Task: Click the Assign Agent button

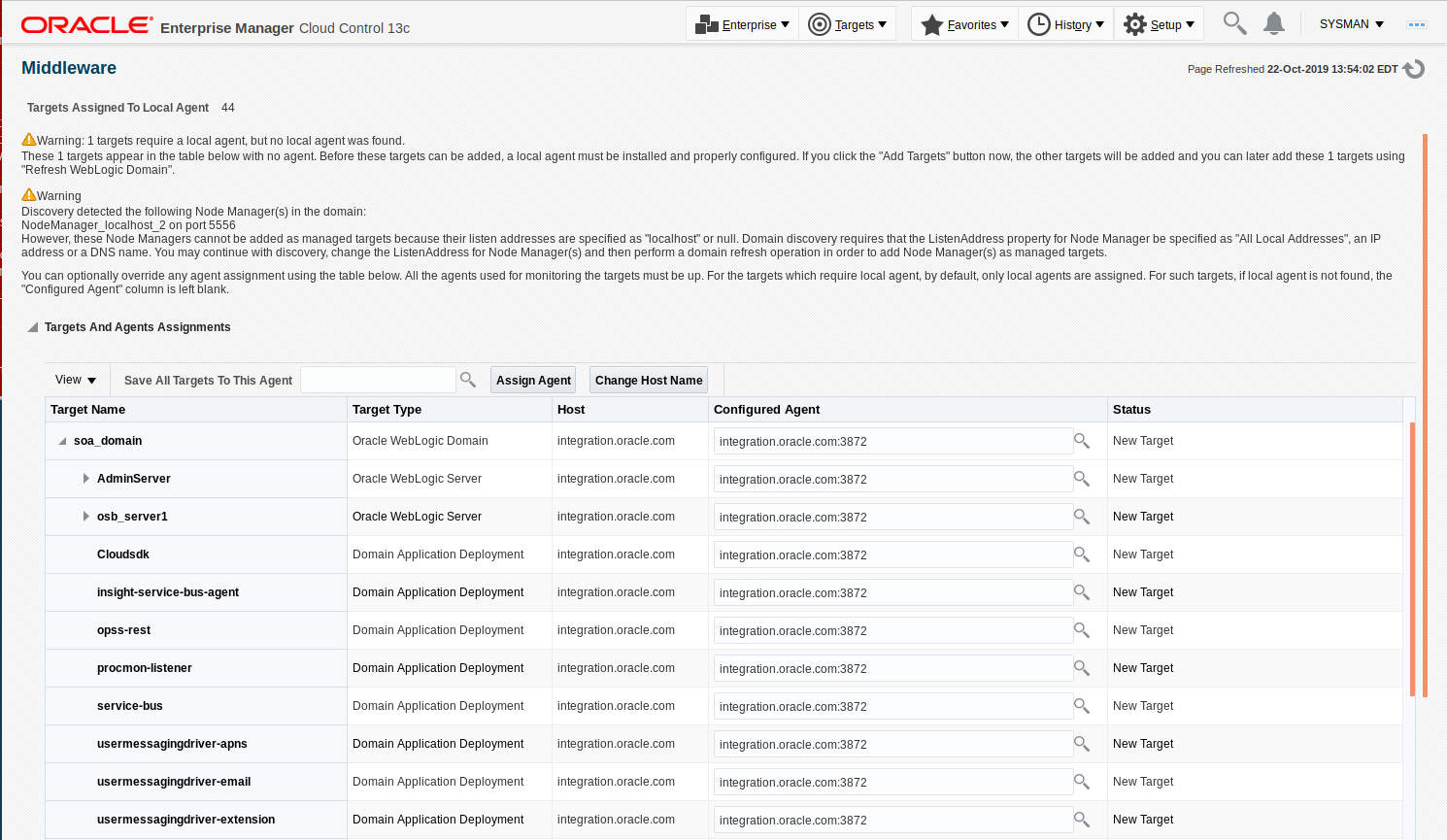Action: click(533, 380)
